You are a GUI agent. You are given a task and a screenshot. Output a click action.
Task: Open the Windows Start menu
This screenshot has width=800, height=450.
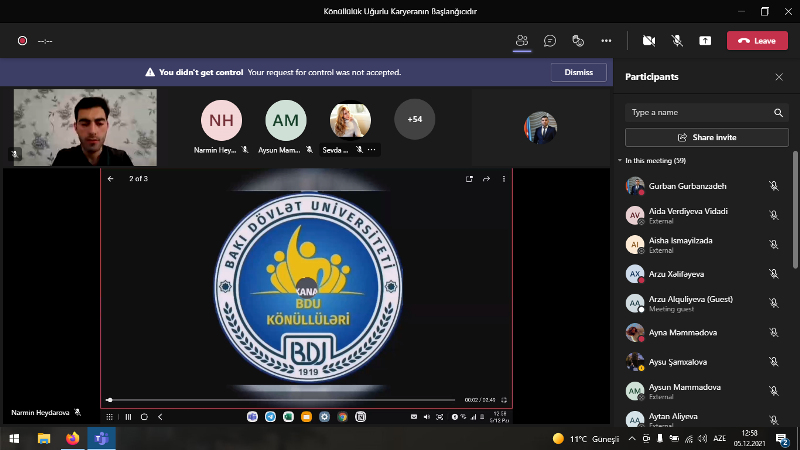pos(14,438)
